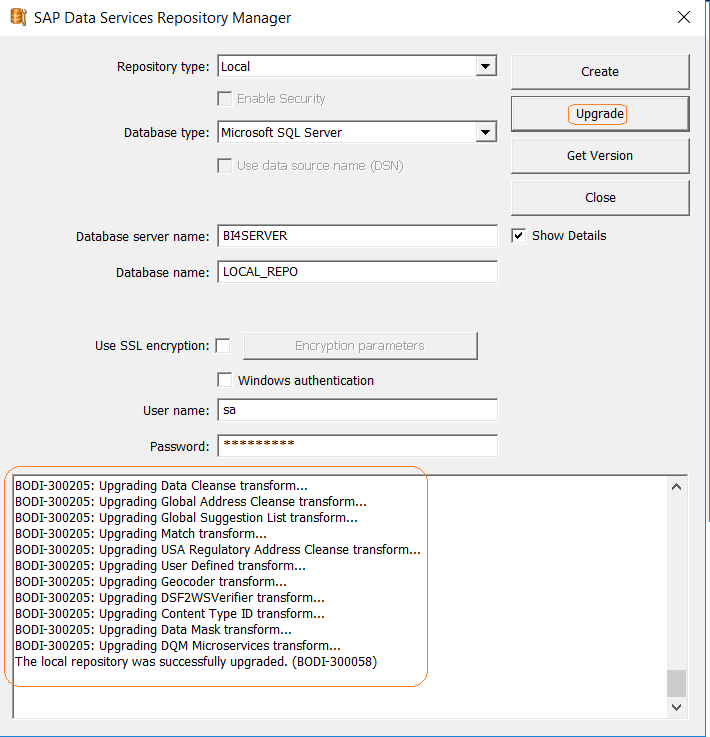The width and height of the screenshot is (710, 737).
Task: Click the Database name field LOCAL_REPO
Action: point(357,272)
